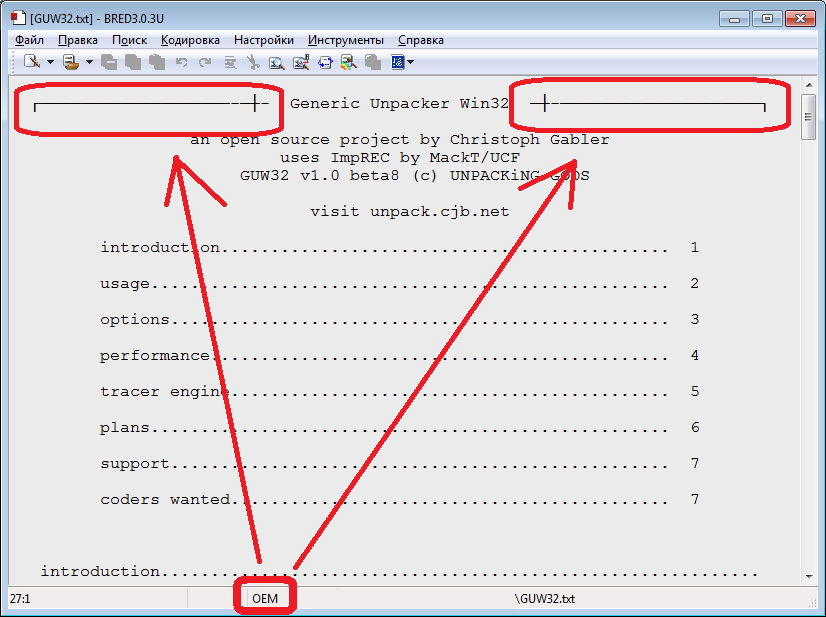Open the Правка menu
826x617 pixels.
(x=77, y=40)
